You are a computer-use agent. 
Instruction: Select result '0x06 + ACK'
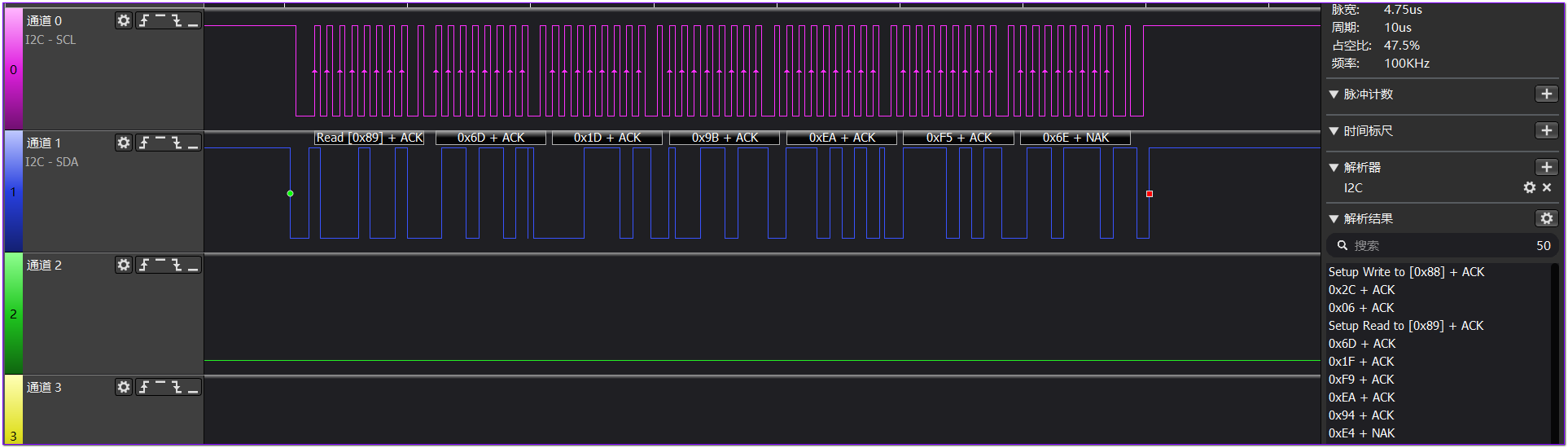click(x=1361, y=308)
